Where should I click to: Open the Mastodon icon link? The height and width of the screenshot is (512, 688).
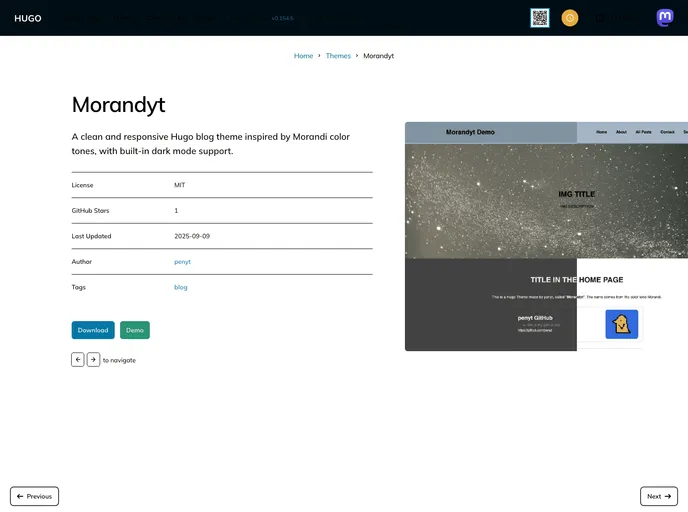[x=665, y=18]
